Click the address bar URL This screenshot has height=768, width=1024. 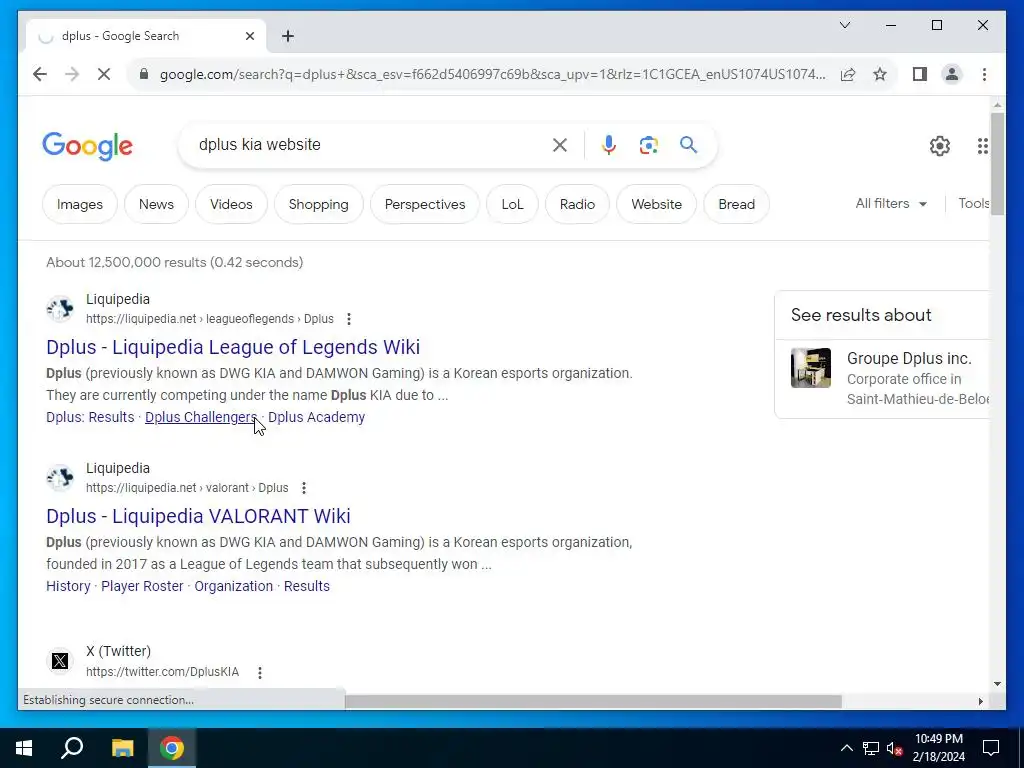click(492, 74)
